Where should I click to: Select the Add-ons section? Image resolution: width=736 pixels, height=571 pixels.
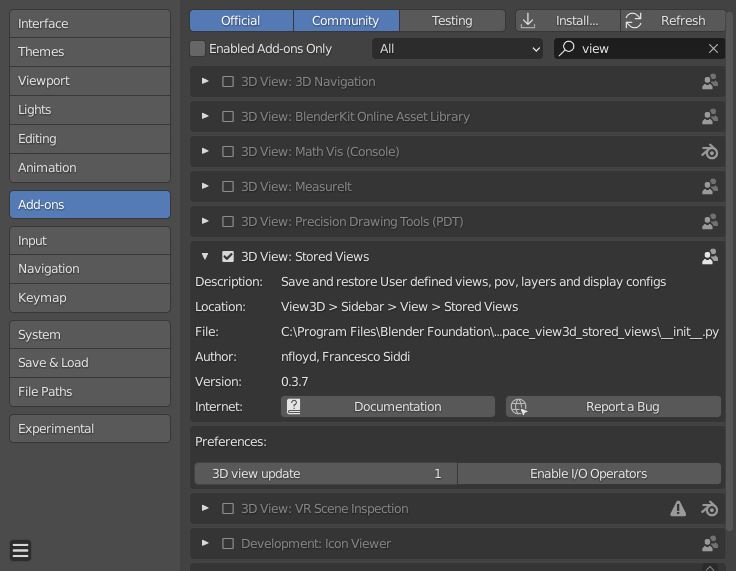(90, 204)
